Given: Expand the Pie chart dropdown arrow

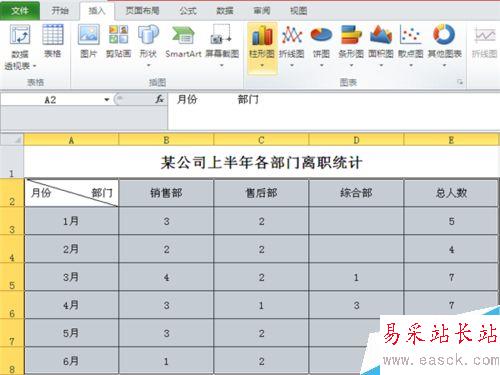Looking at the screenshot, I should [321, 66].
